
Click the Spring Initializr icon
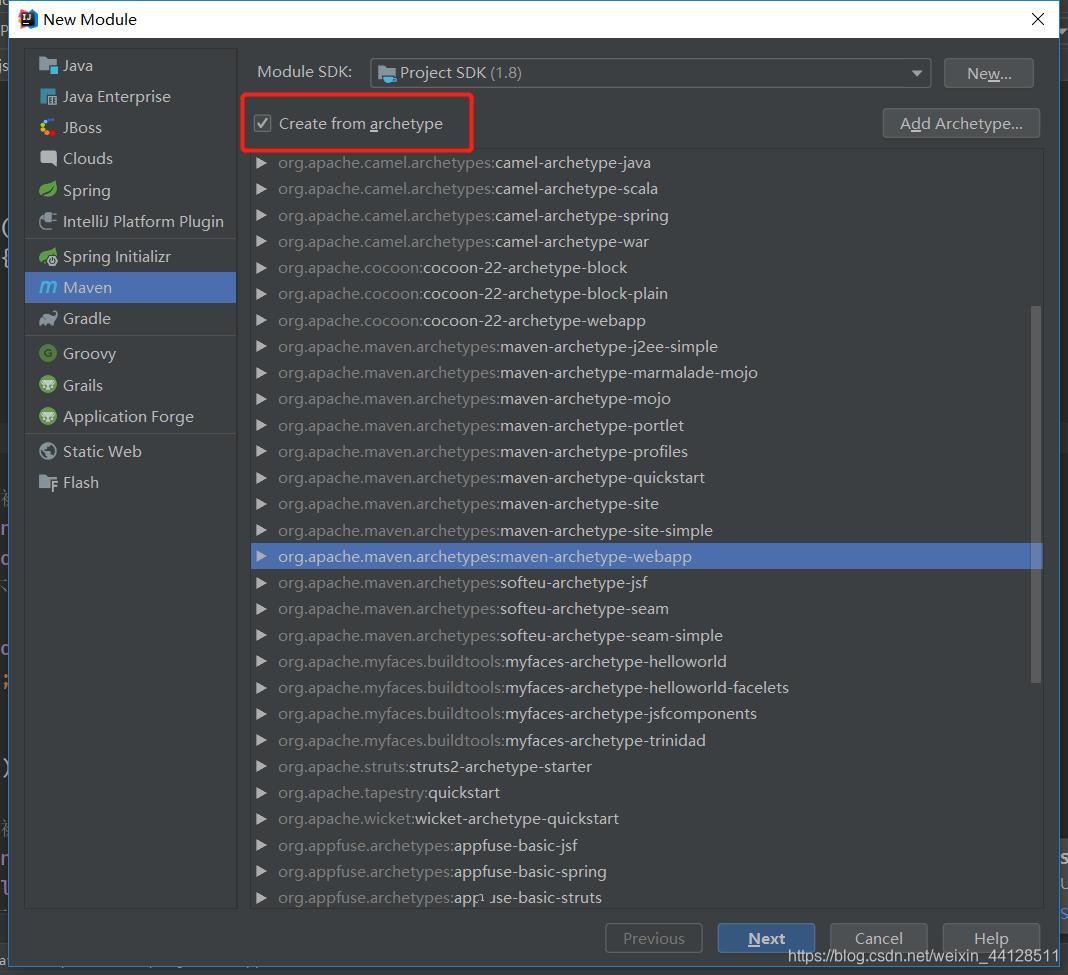(48, 257)
